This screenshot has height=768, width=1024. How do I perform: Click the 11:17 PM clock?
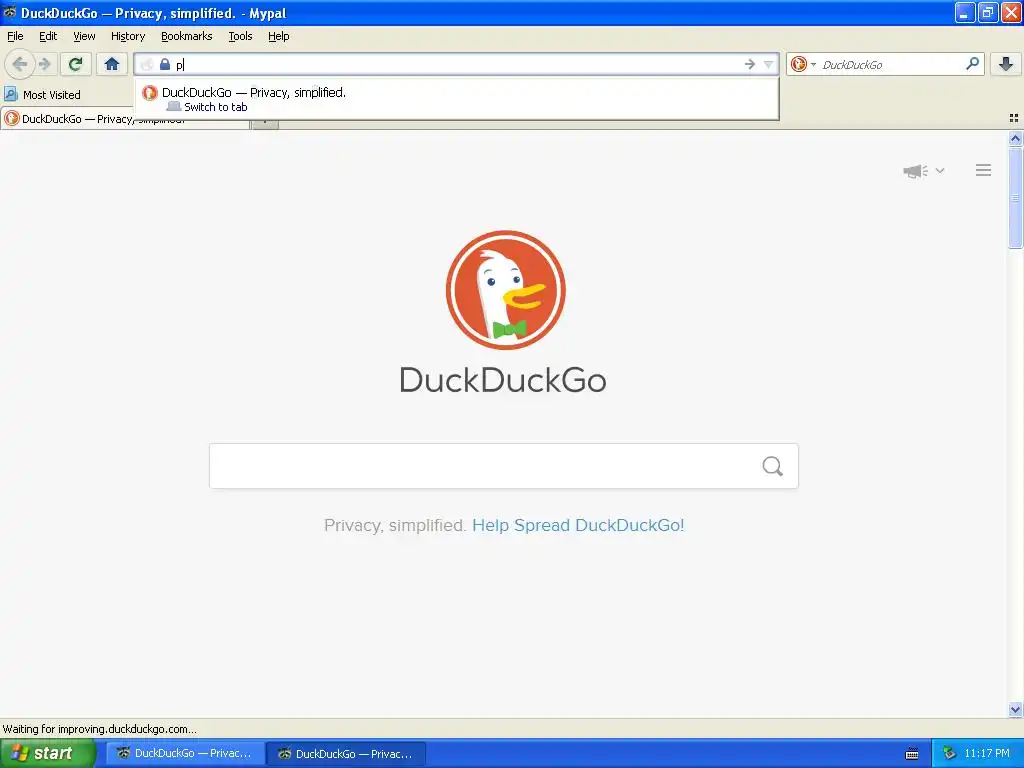point(987,754)
